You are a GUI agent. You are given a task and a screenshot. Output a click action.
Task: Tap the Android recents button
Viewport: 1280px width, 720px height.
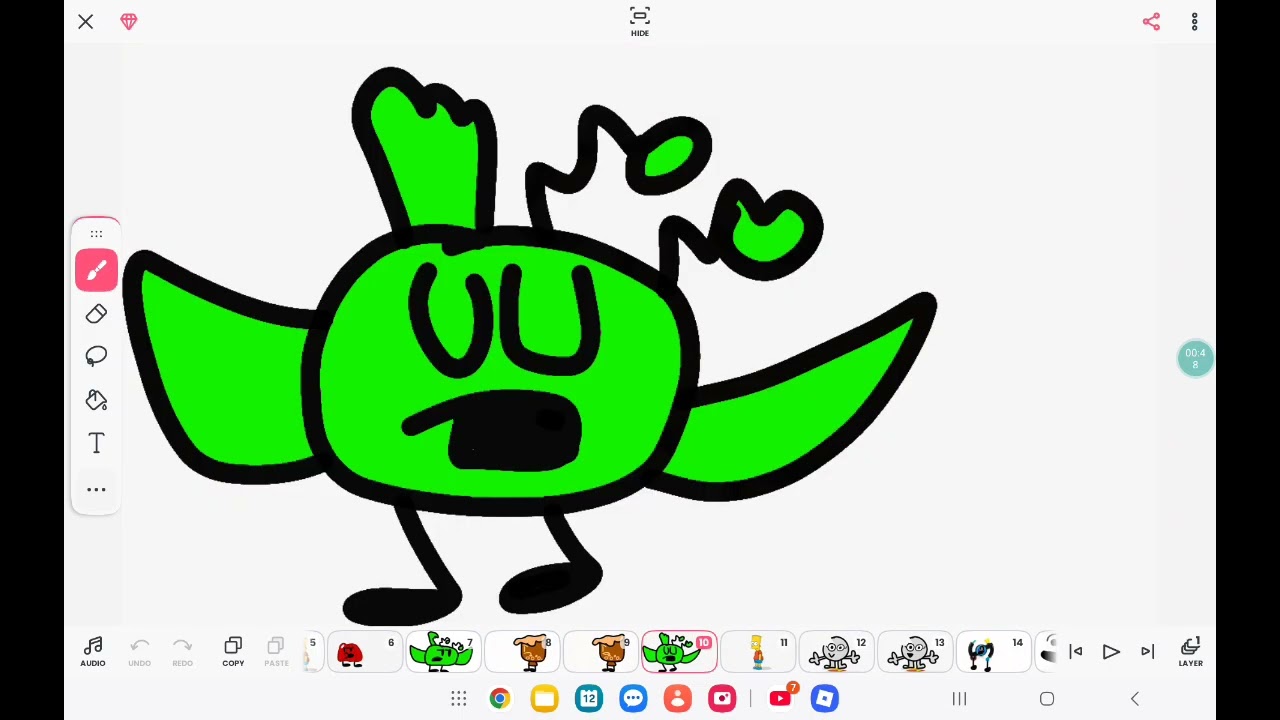pos(959,698)
